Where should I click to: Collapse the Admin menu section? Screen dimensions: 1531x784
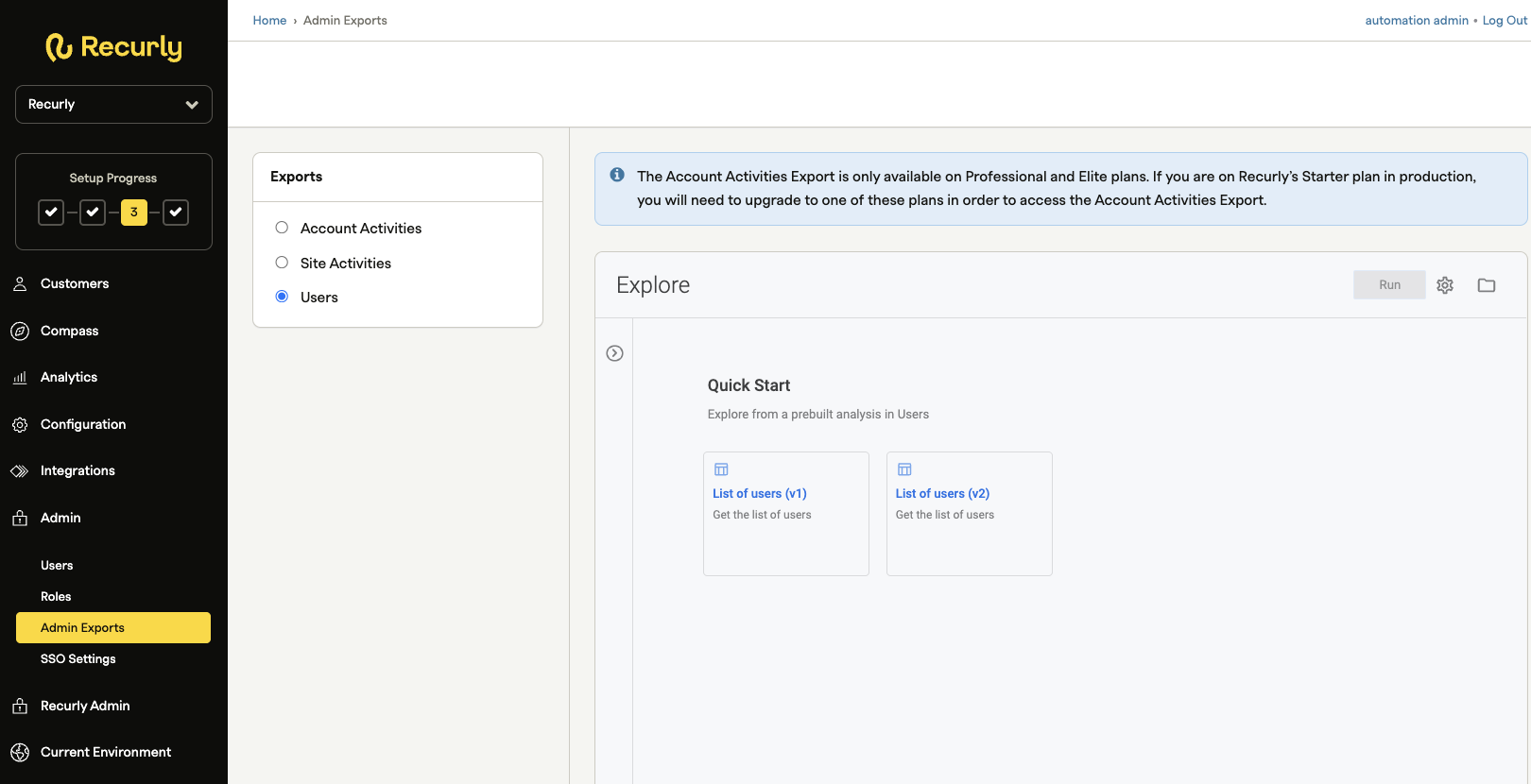pyautogui.click(x=60, y=518)
